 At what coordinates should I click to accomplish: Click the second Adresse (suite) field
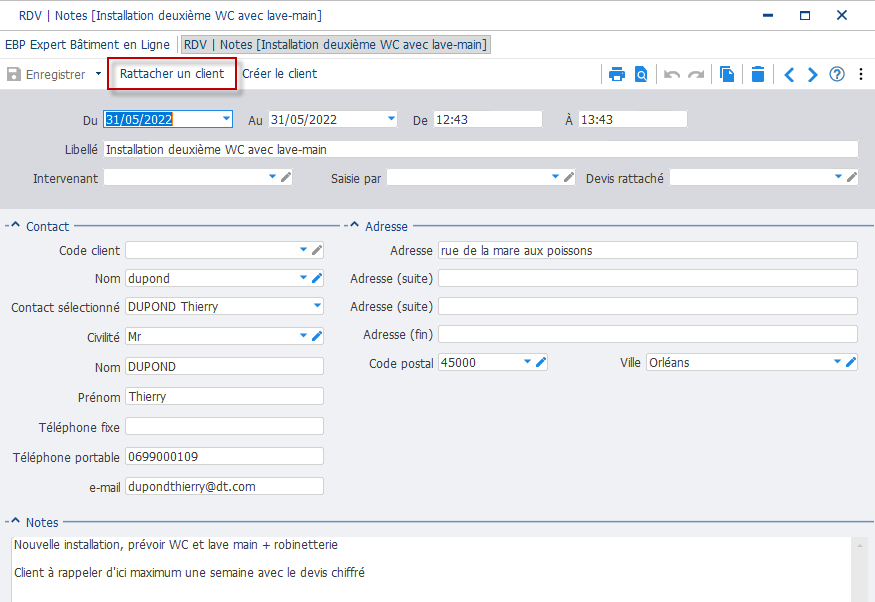pos(648,306)
